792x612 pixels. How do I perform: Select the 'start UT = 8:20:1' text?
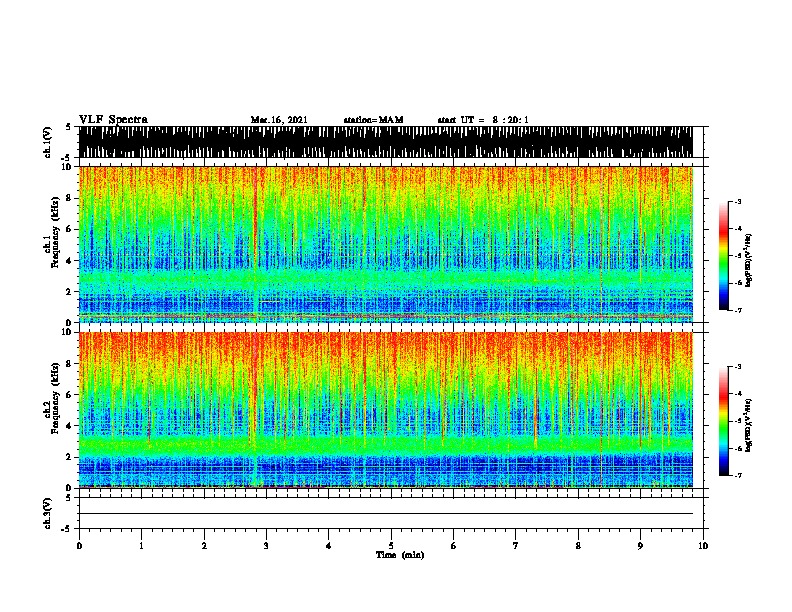483,120
